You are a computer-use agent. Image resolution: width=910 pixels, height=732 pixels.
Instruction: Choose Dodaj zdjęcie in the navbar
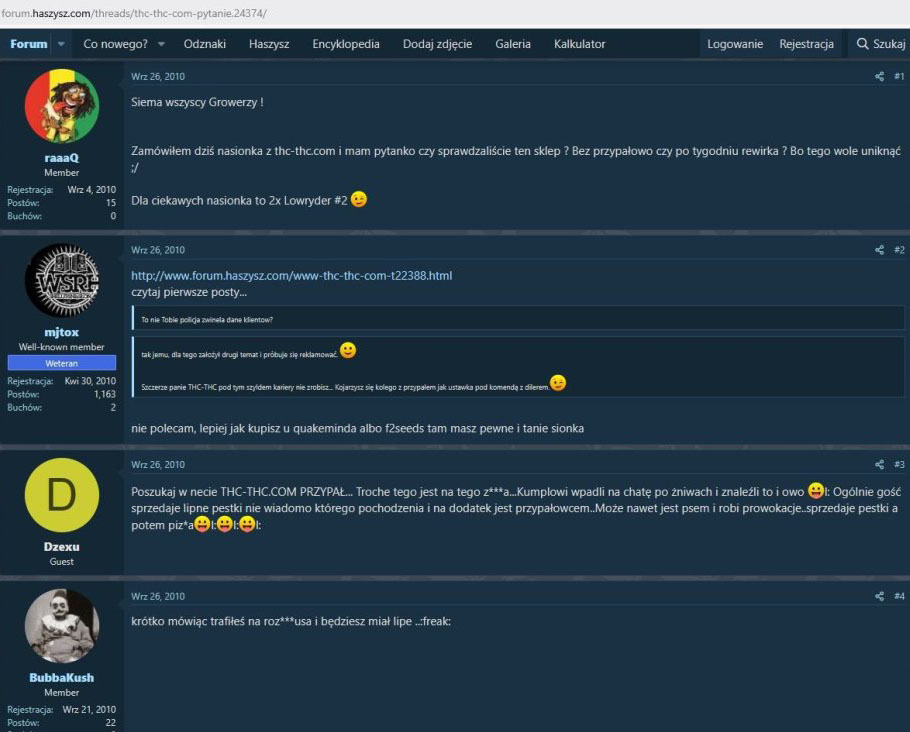click(438, 44)
